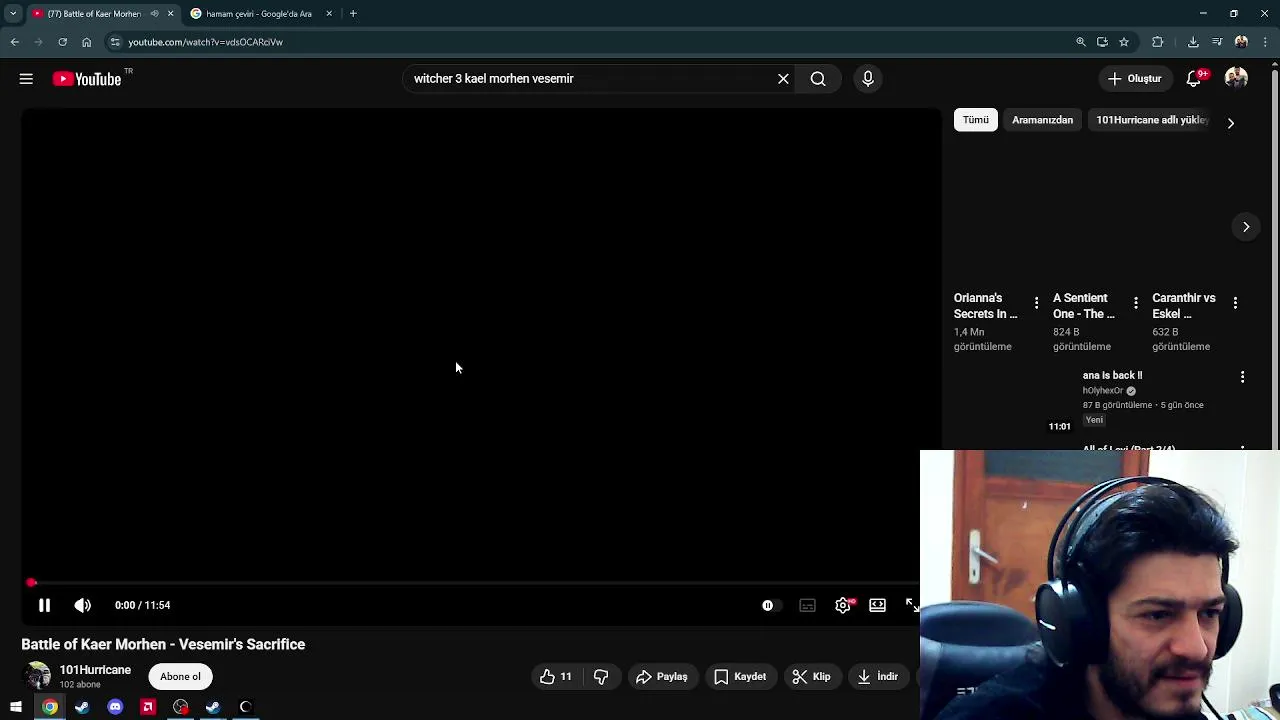Open YouTube notifications bell
This screenshot has width=1280, height=720.
pyautogui.click(x=1194, y=79)
